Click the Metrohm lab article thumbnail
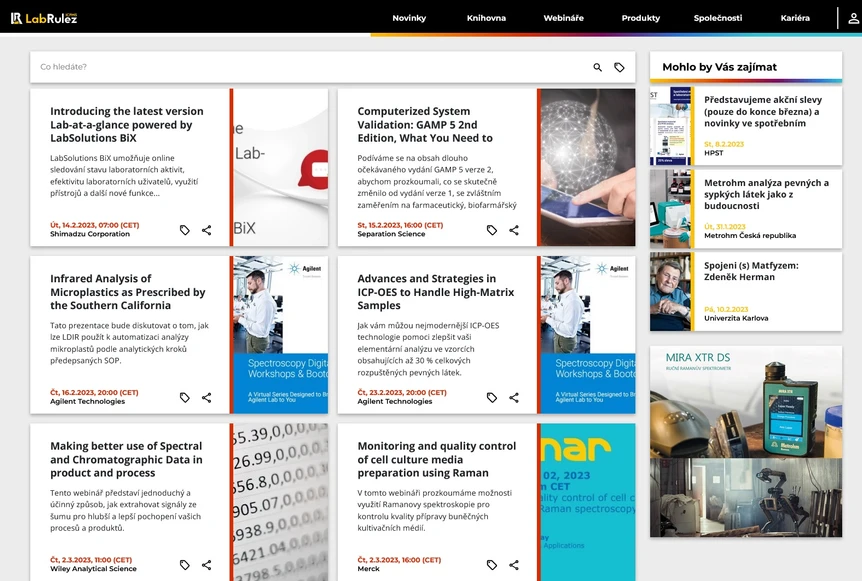 [671, 209]
